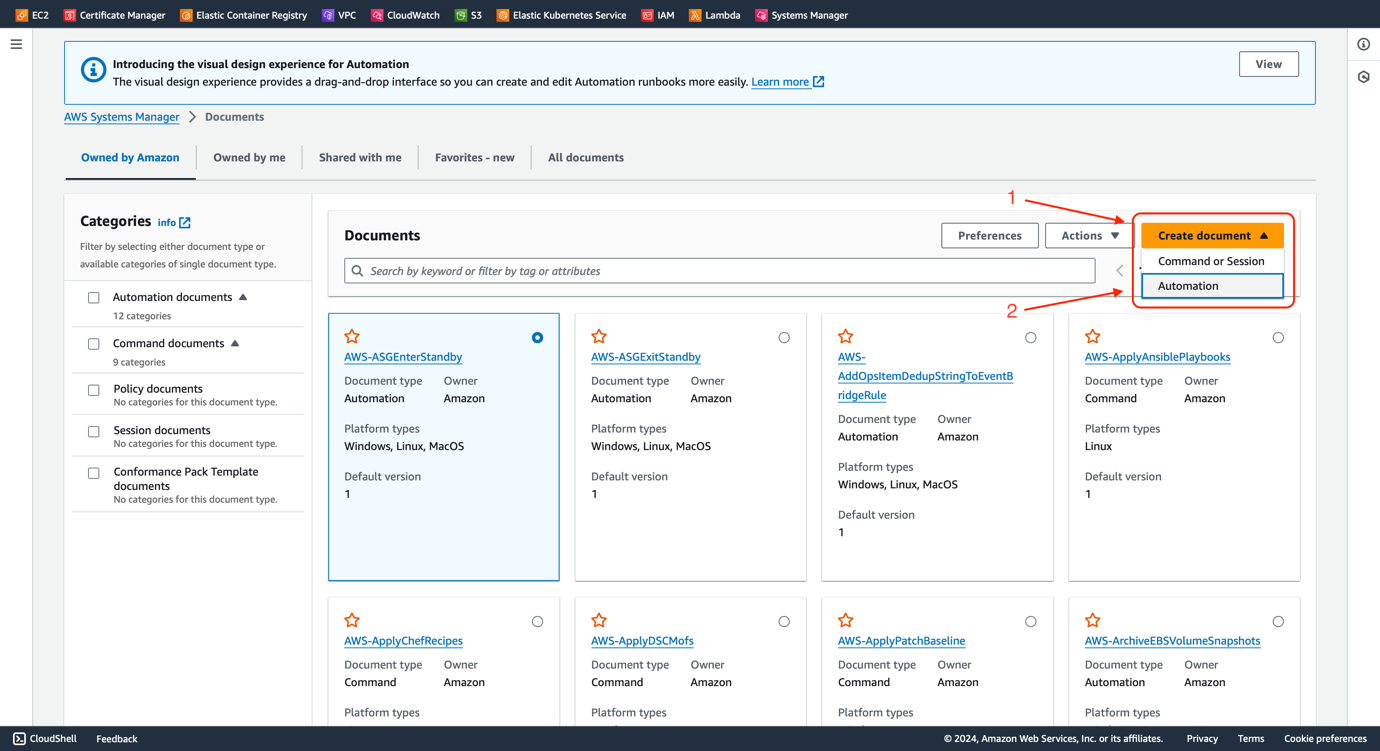Open Elastic Kubernetes Service shortcut icon

pos(503,15)
